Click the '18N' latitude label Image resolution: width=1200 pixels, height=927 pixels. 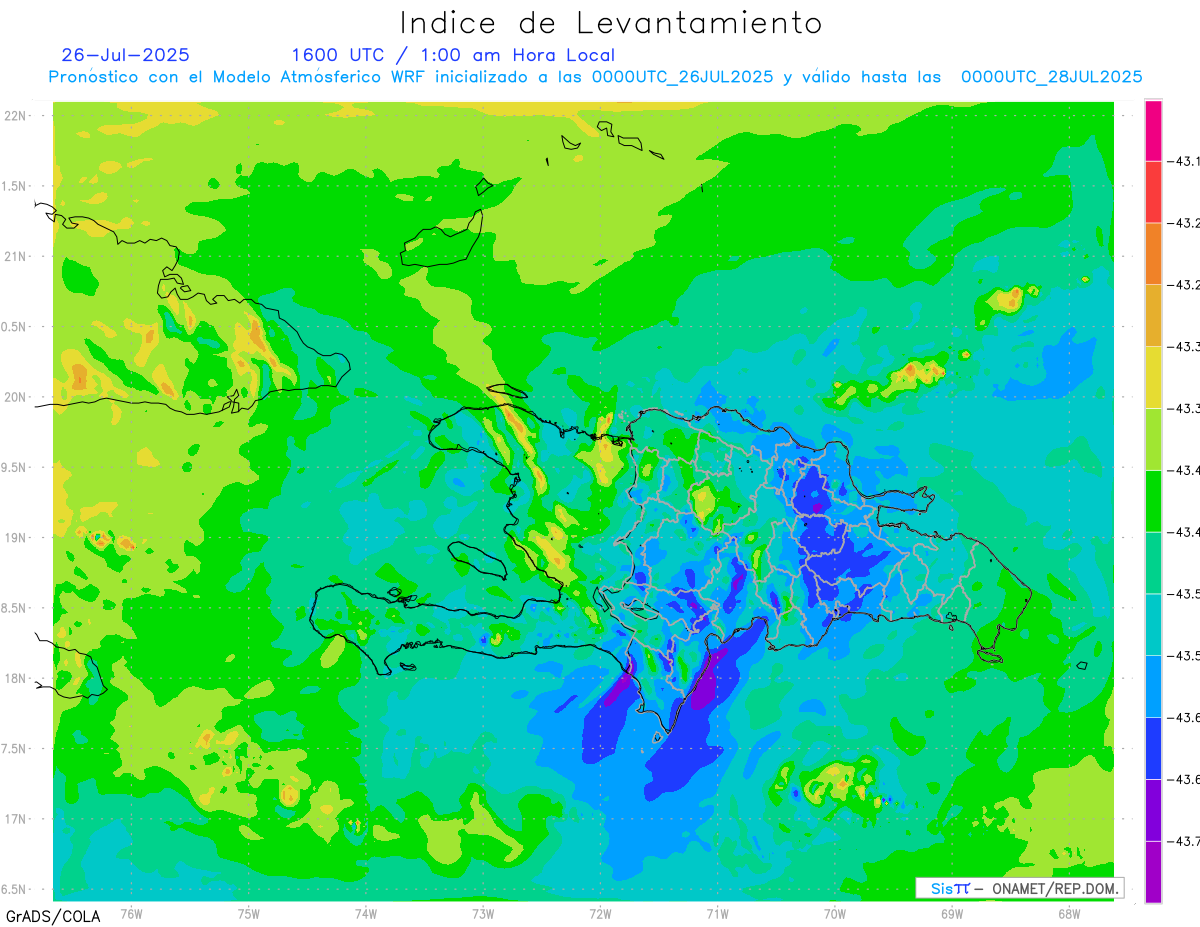click(17, 678)
